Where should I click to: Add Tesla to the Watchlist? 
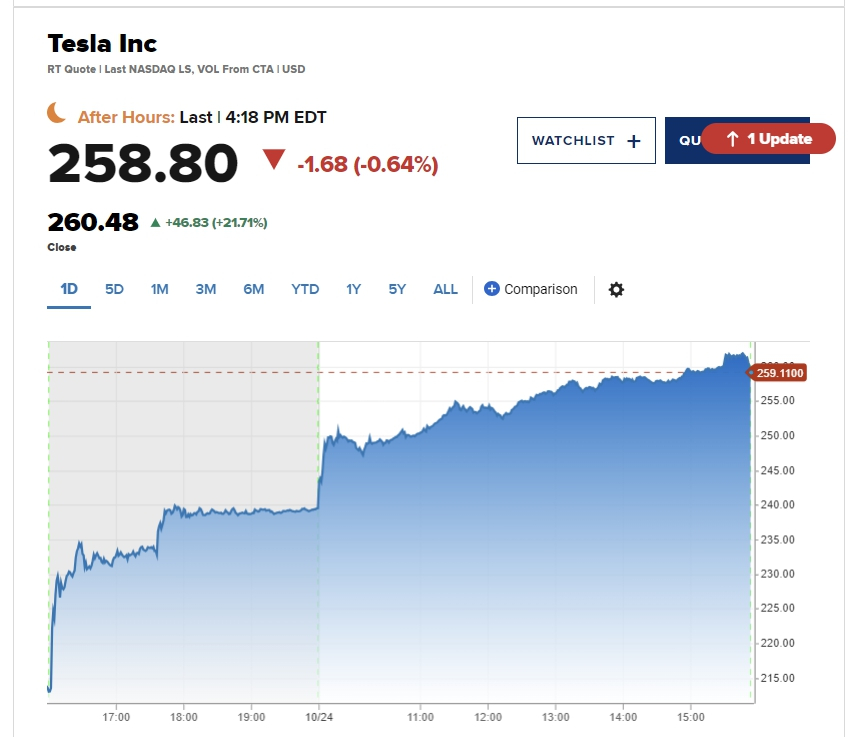pos(585,140)
